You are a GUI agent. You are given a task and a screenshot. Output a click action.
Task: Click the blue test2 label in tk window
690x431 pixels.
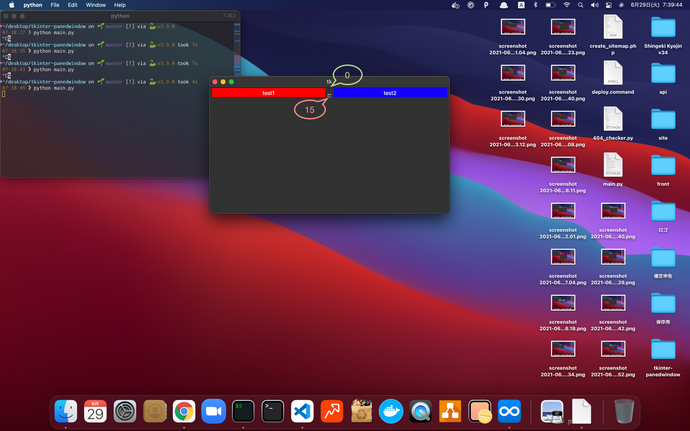(390, 92)
